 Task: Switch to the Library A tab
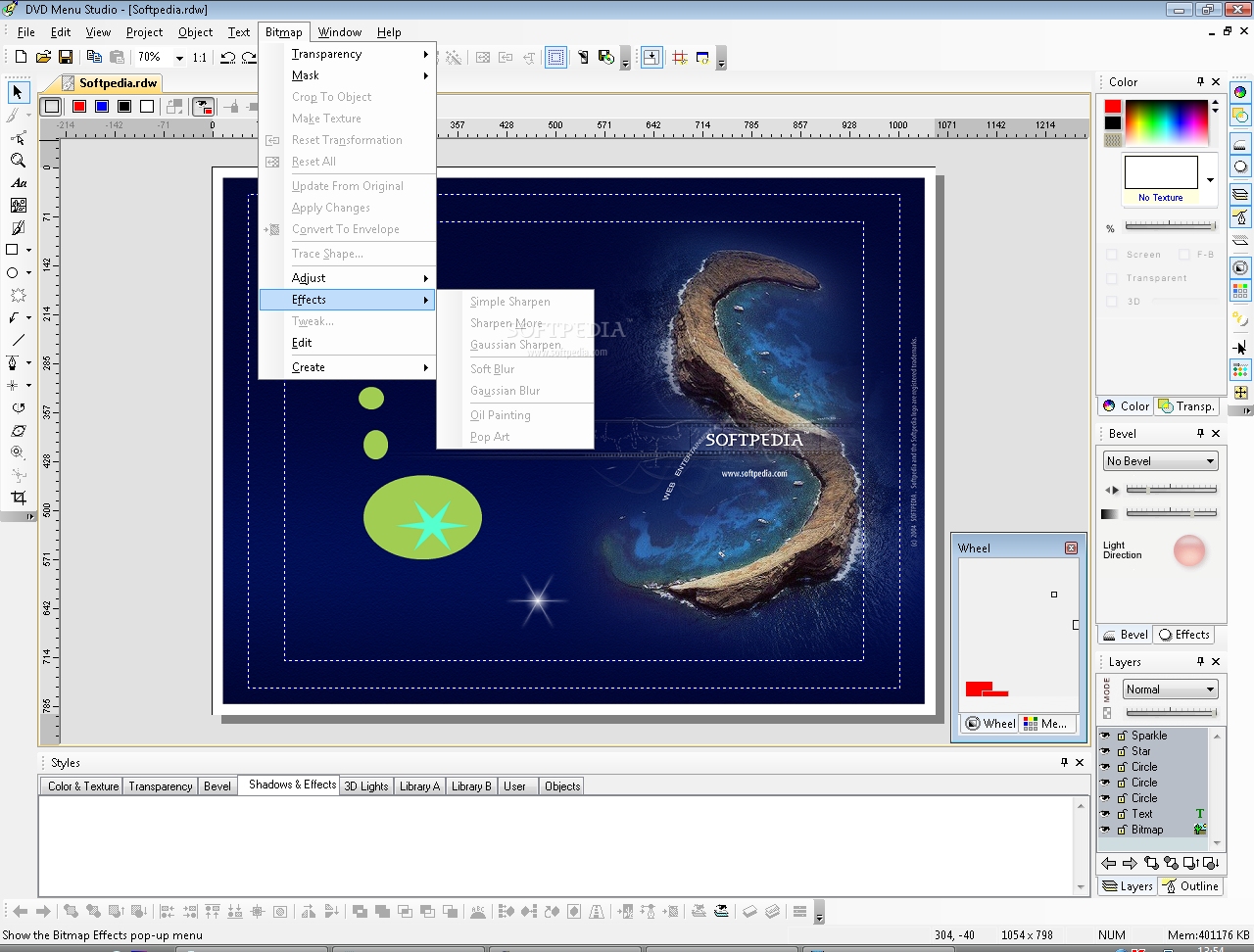point(419,786)
